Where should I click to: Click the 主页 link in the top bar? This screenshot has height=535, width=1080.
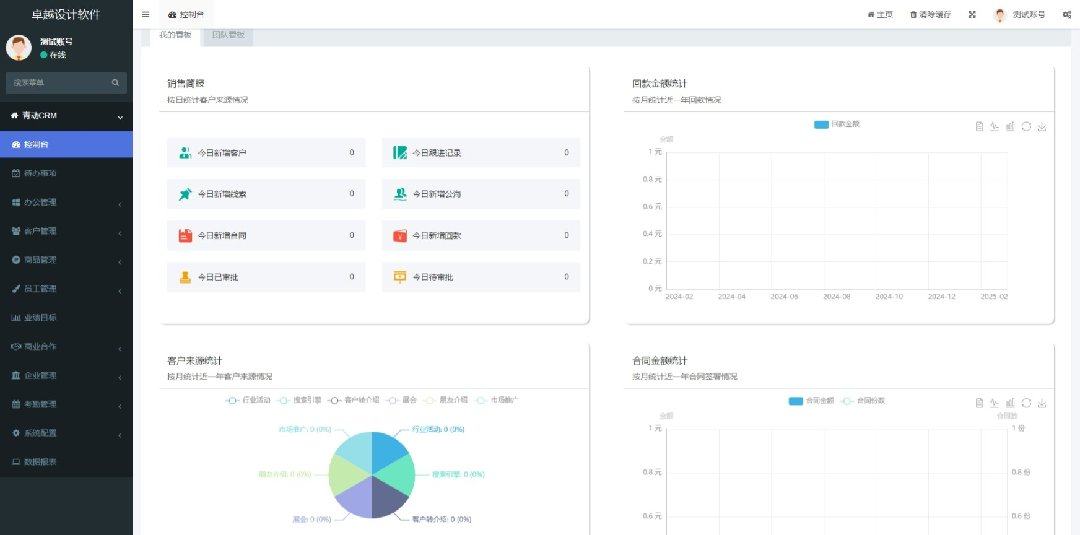tap(880, 15)
